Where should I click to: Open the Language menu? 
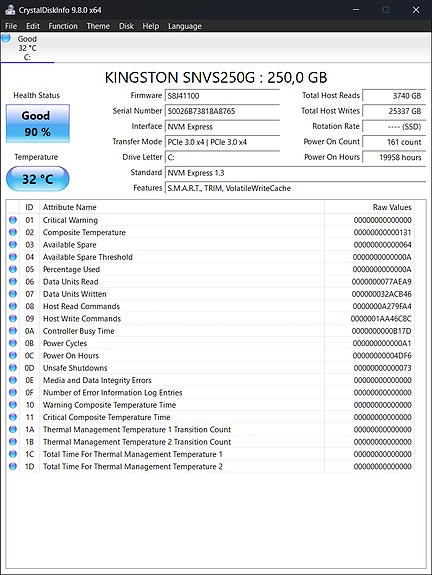(x=185, y=26)
